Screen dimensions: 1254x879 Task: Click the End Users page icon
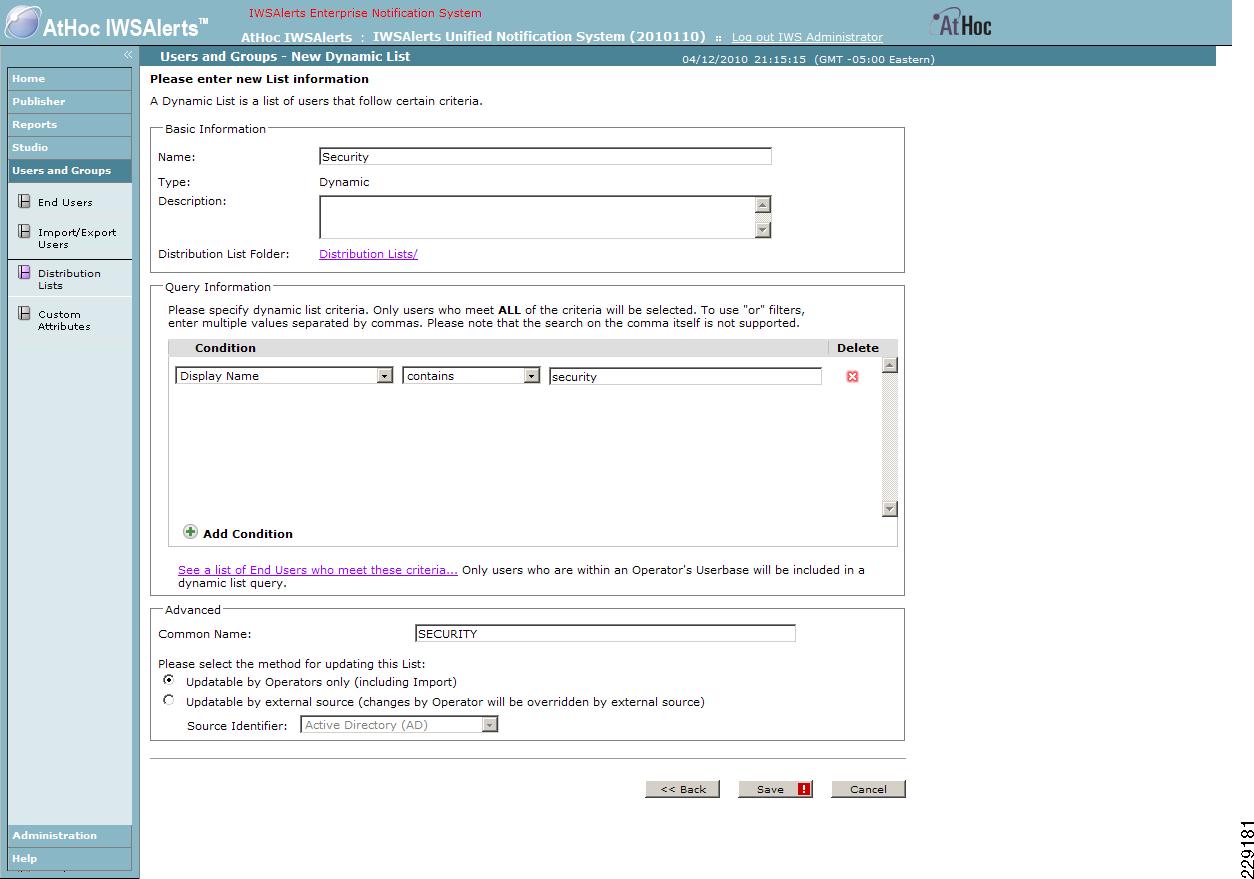[x=24, y=202]
